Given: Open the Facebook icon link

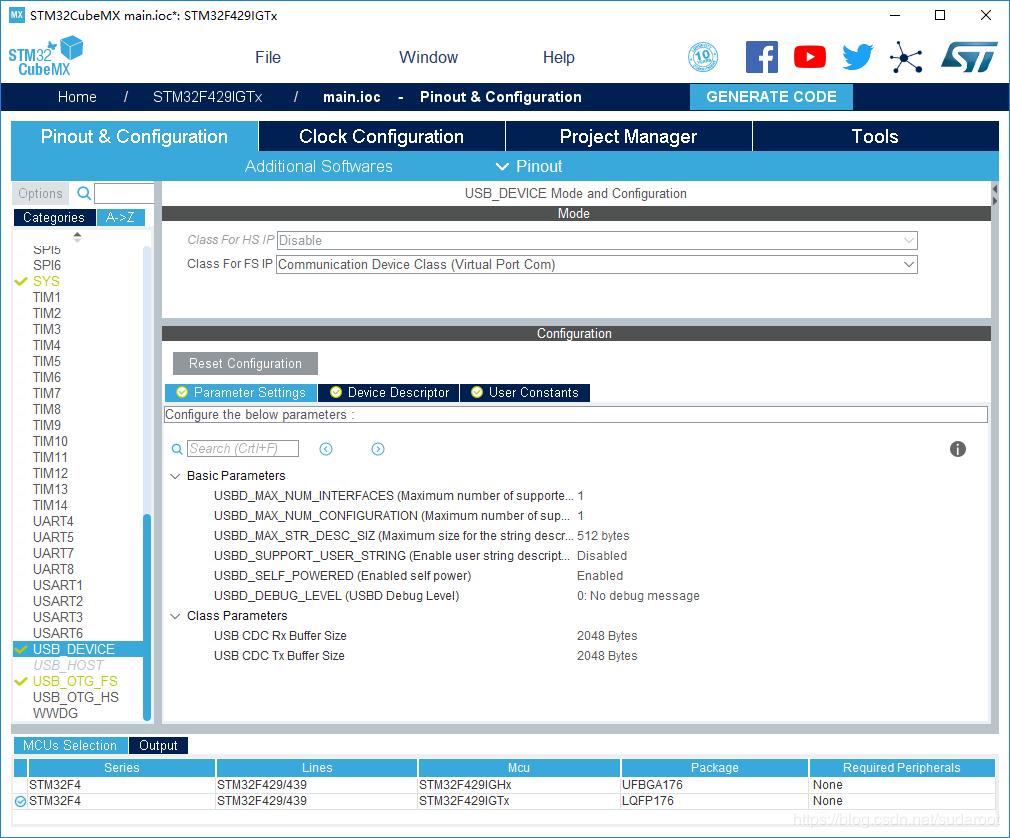Looking at the screenshot, I should [762, 57].
